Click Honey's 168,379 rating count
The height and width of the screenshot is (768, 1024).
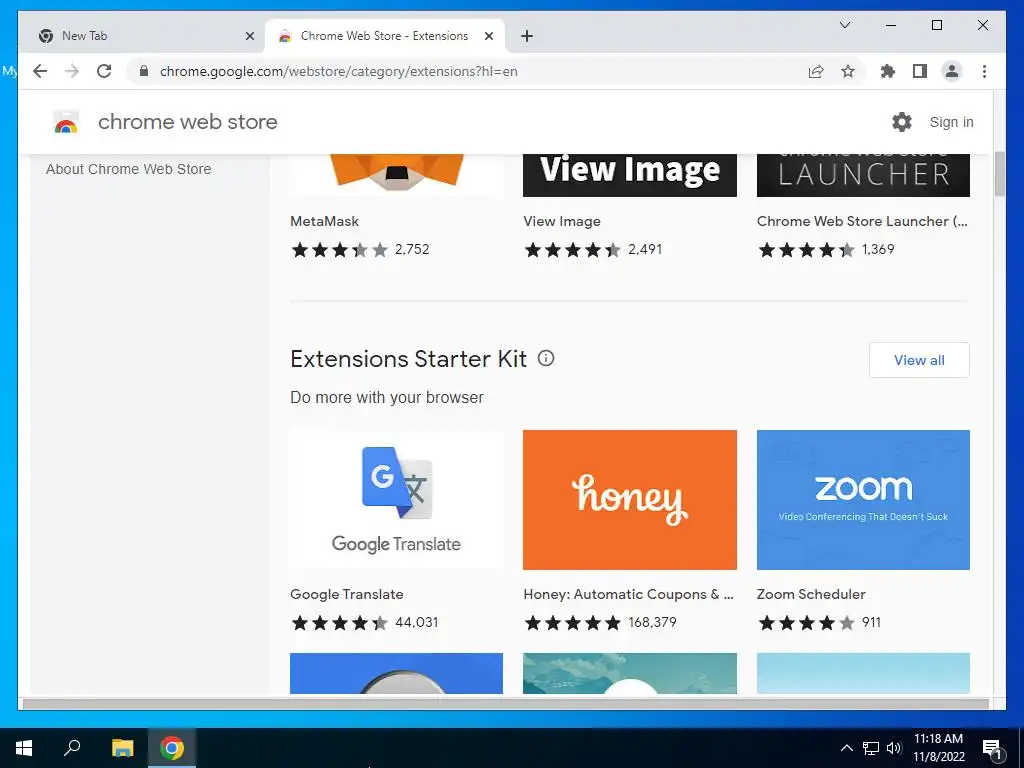pyautogui.click(x=652, y=622)
